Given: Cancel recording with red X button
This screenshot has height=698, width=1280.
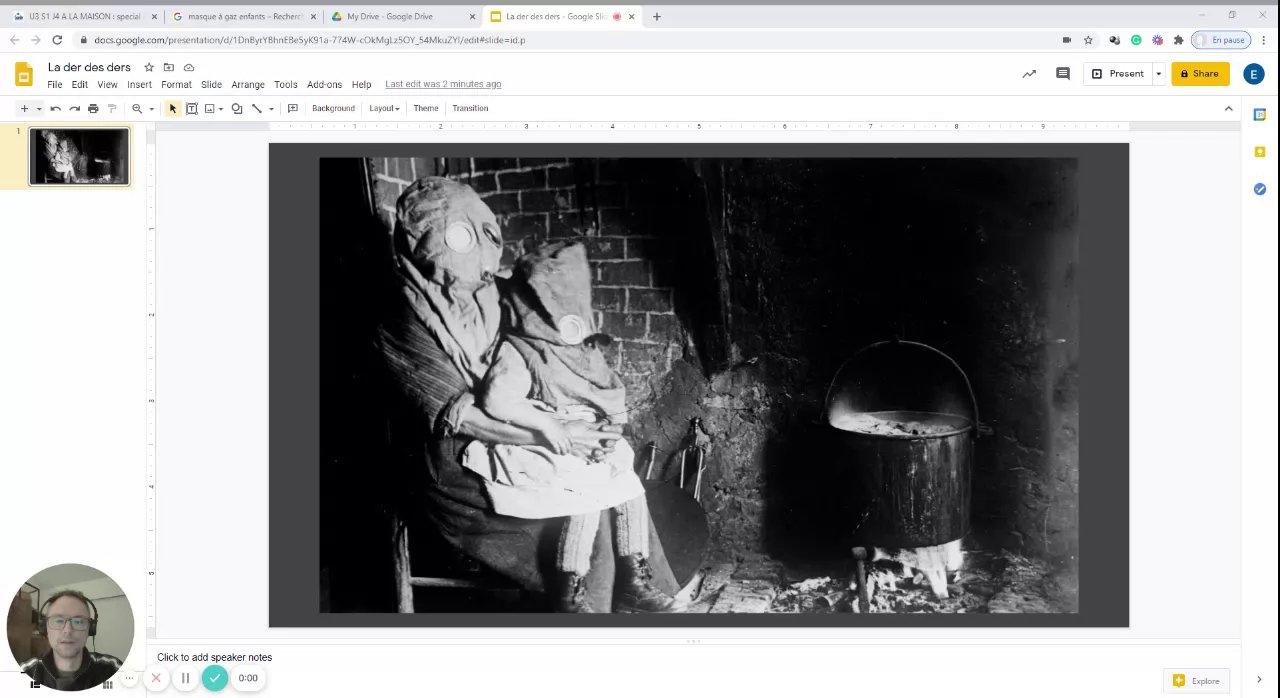Looking at the screenshot, I should point(156,678).
